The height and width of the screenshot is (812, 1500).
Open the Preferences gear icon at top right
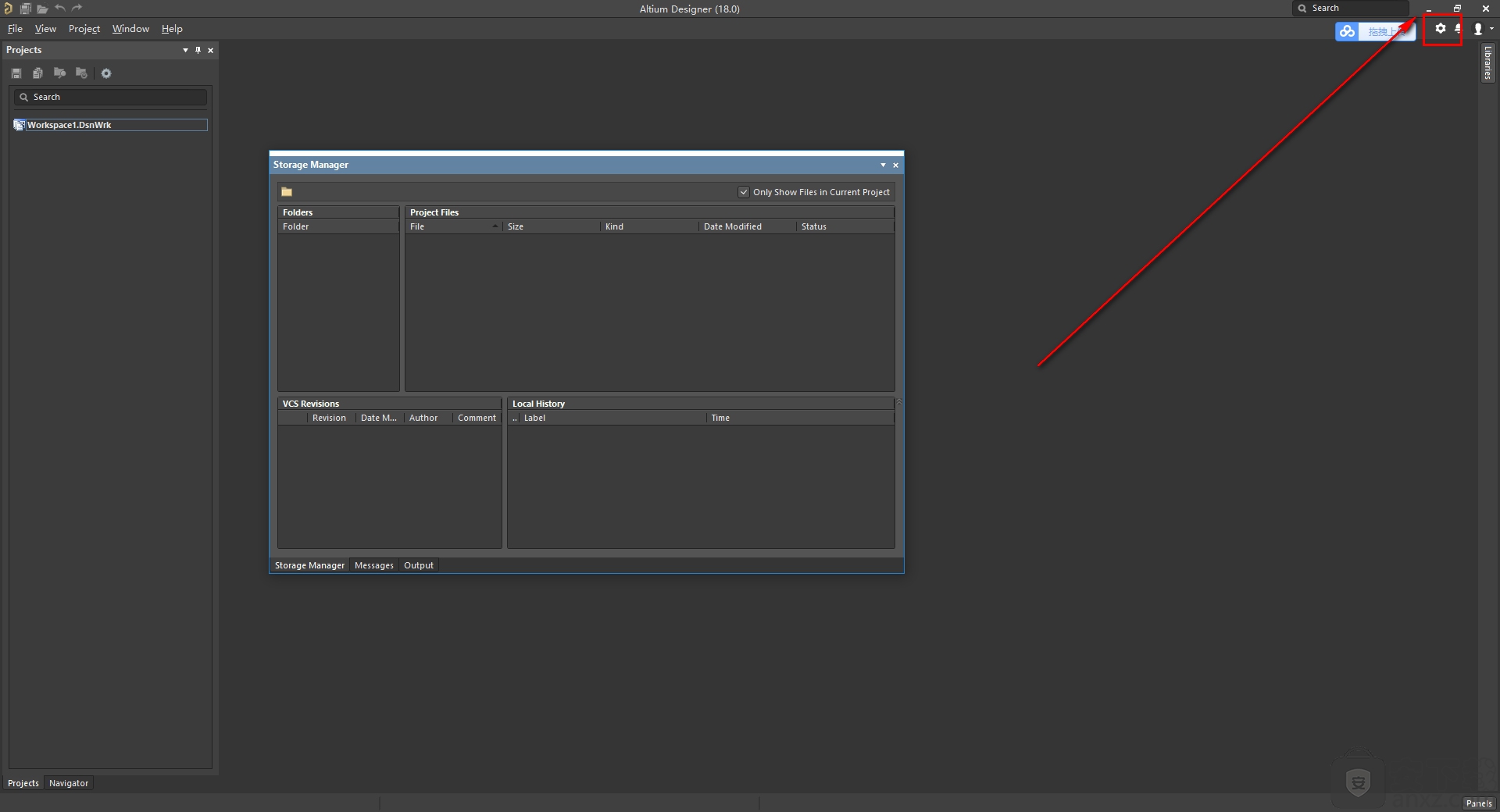(x=1441, y=29)
